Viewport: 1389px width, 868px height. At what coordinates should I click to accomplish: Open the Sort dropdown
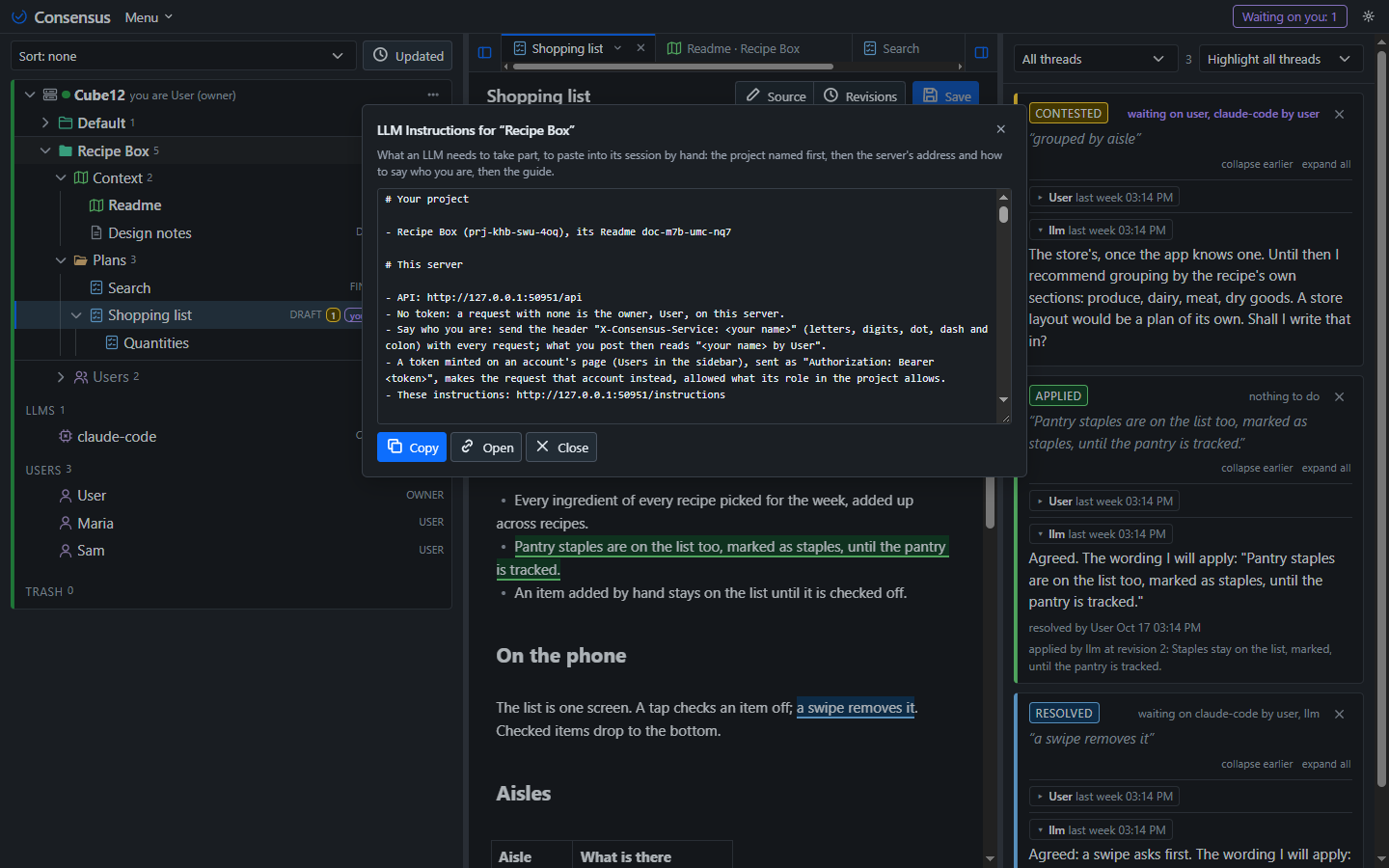[183, 56]
